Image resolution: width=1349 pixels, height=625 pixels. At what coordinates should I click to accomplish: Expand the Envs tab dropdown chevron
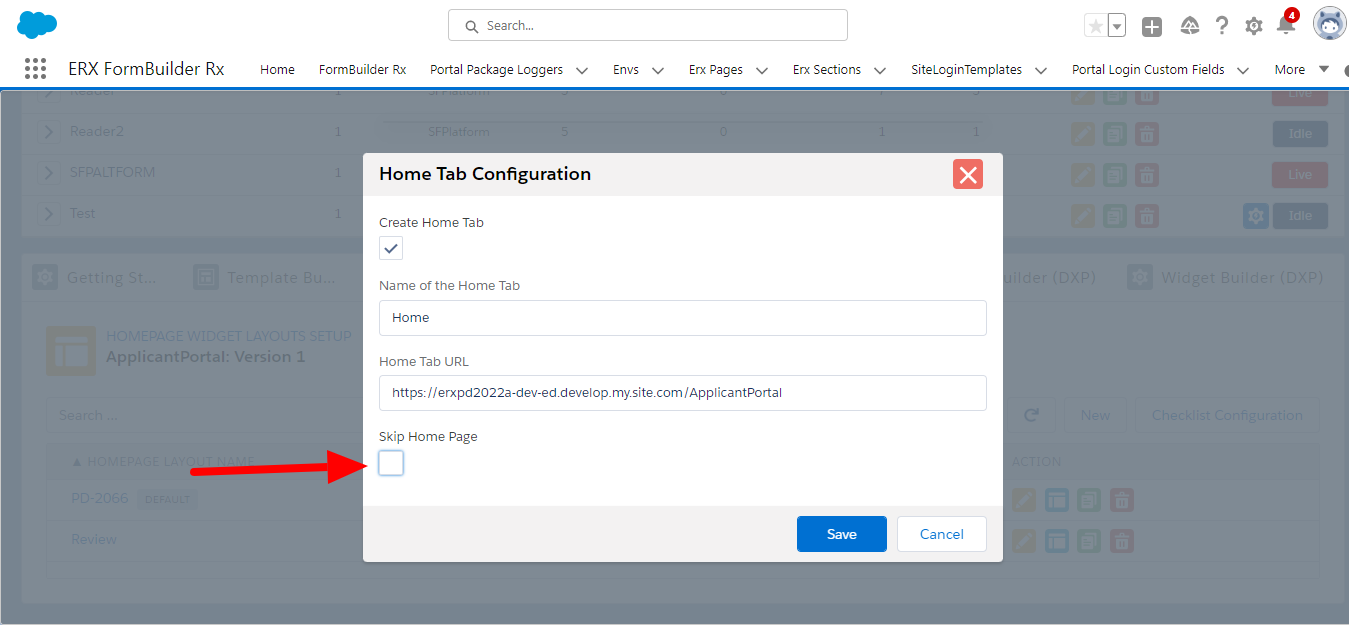pos(658,70)
